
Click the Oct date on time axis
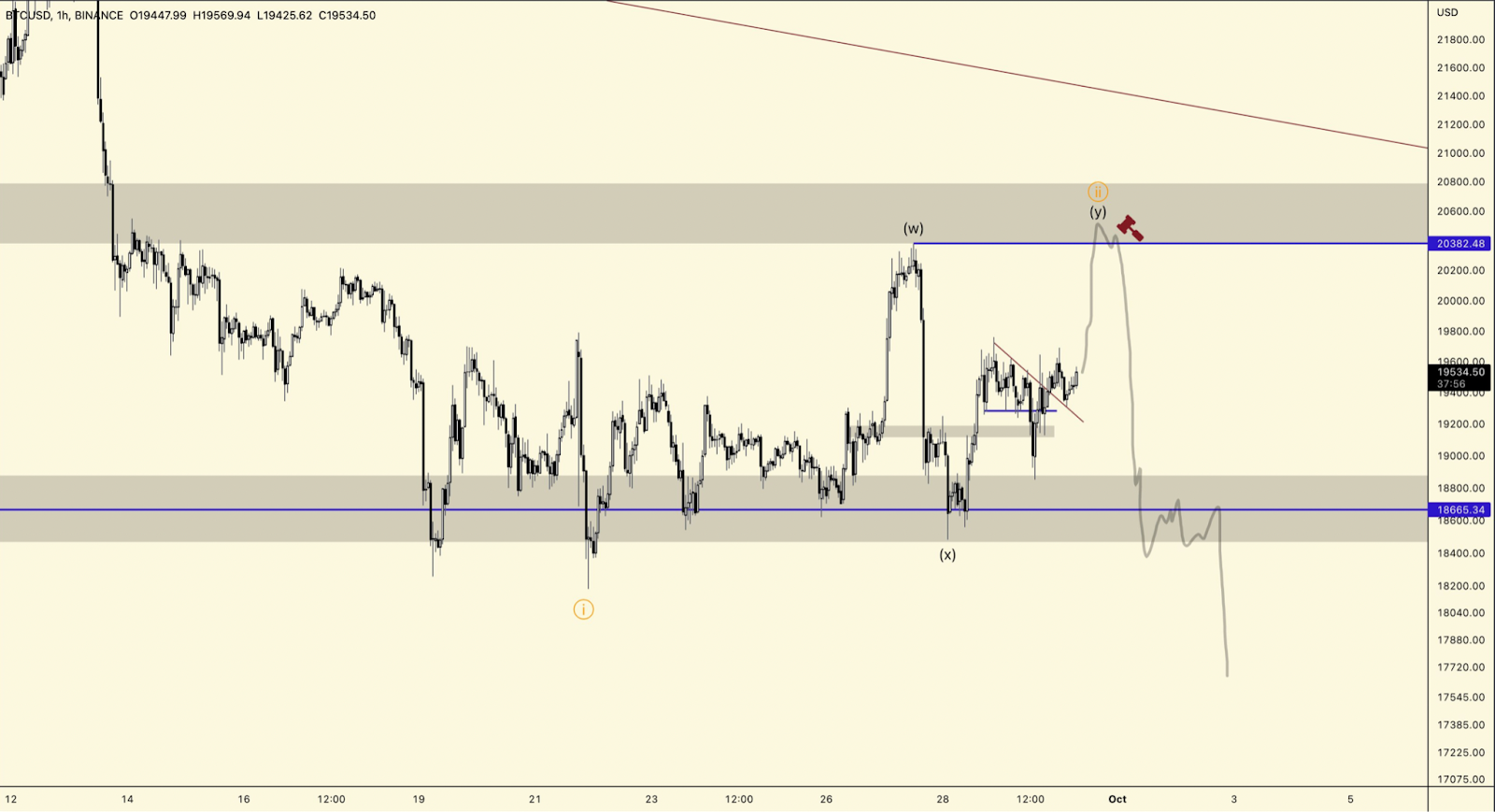point(1118,799)
